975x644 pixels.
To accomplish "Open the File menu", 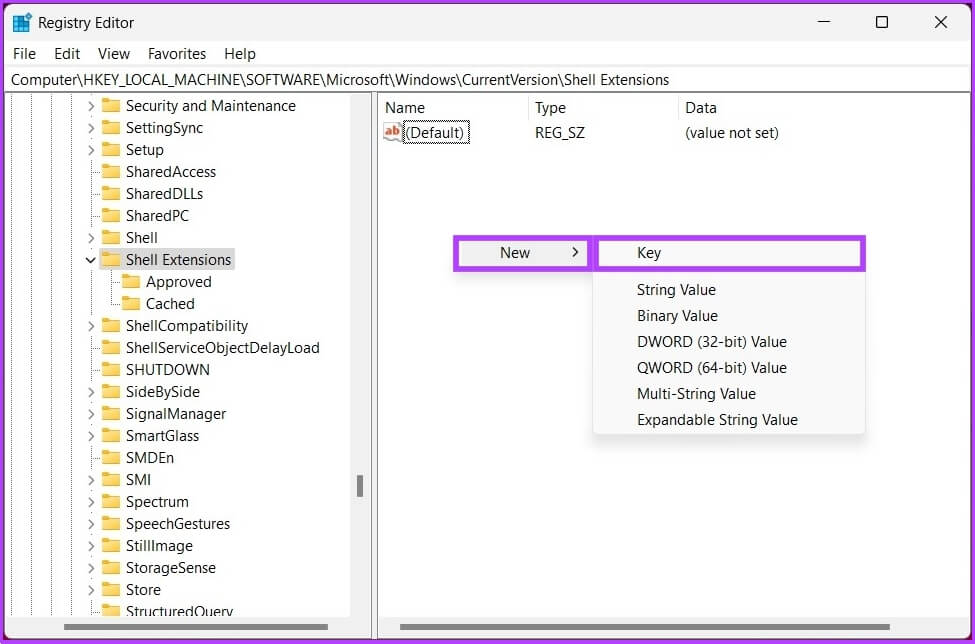I will (24, 54).
